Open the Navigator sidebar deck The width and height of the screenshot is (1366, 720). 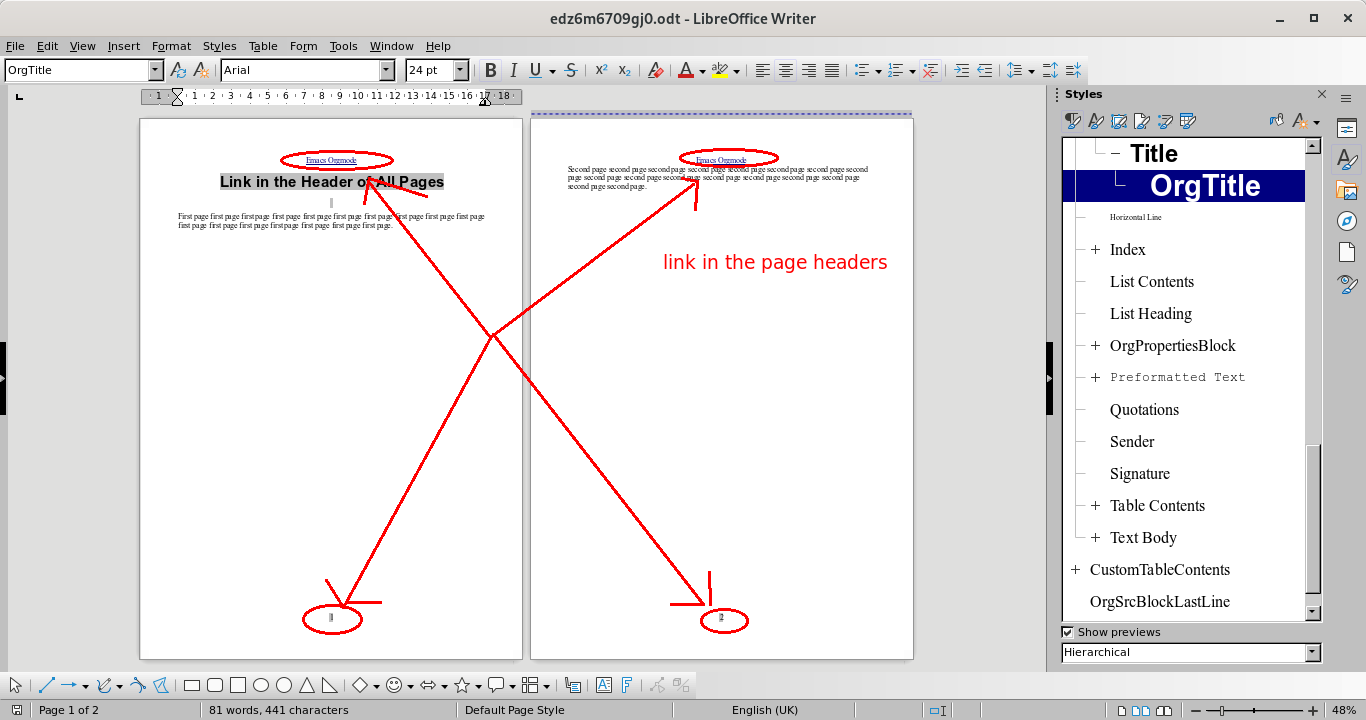(x=1347, y=221)
